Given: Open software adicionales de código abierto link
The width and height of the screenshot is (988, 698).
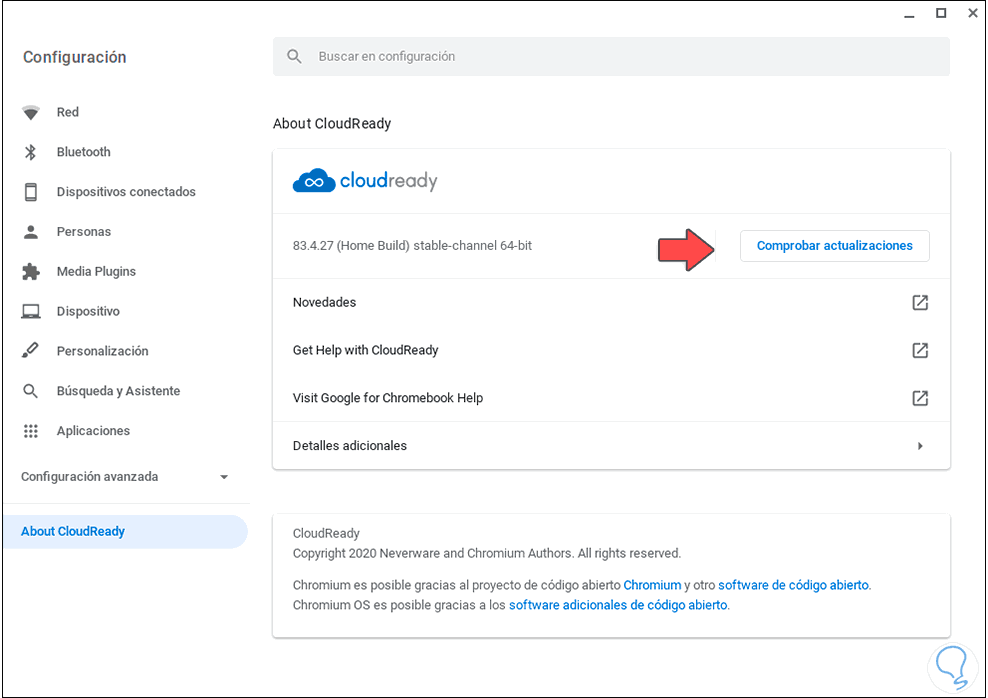Looking at the screenshot, I should point(618,605).
